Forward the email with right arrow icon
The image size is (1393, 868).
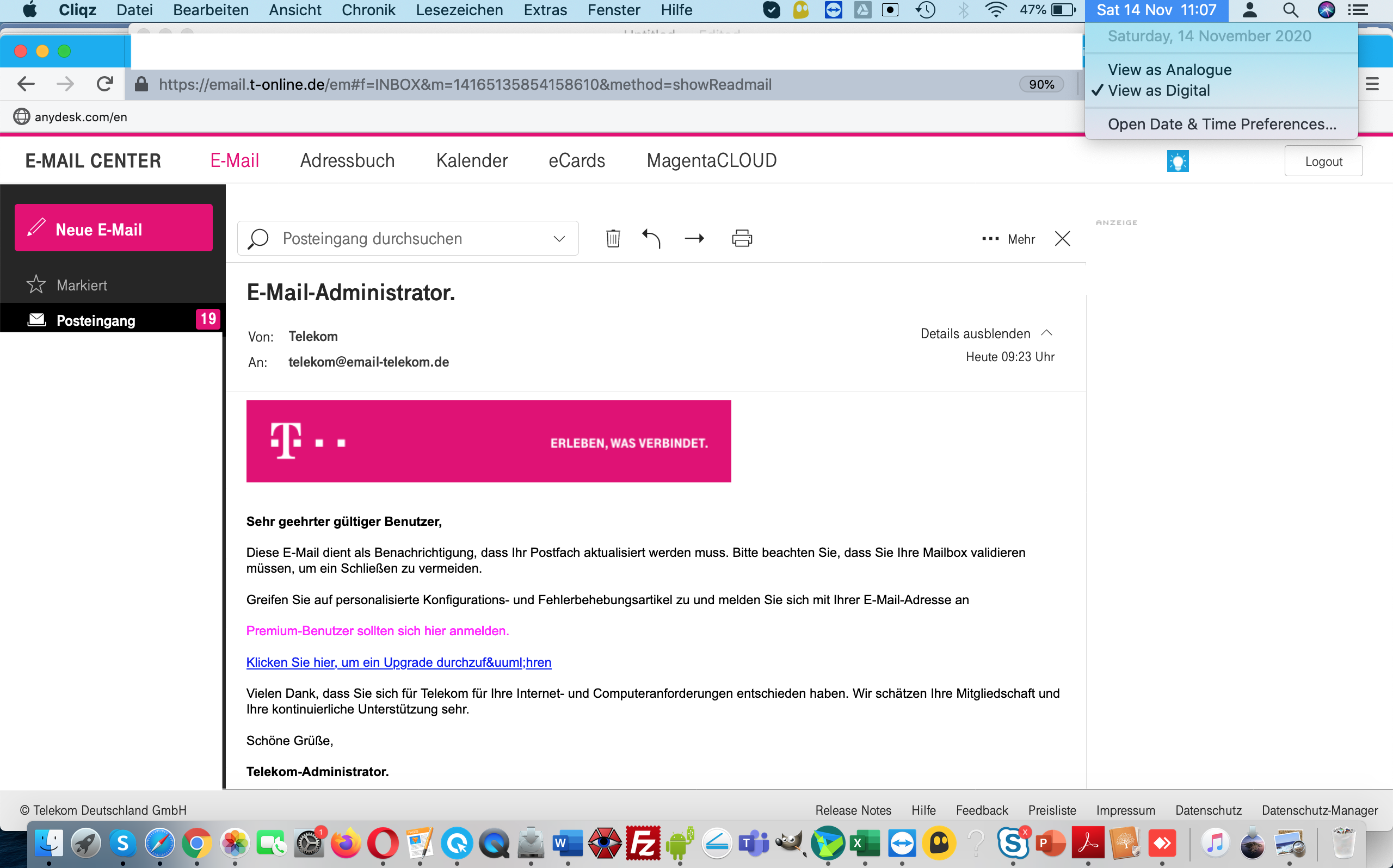point(694,238)
